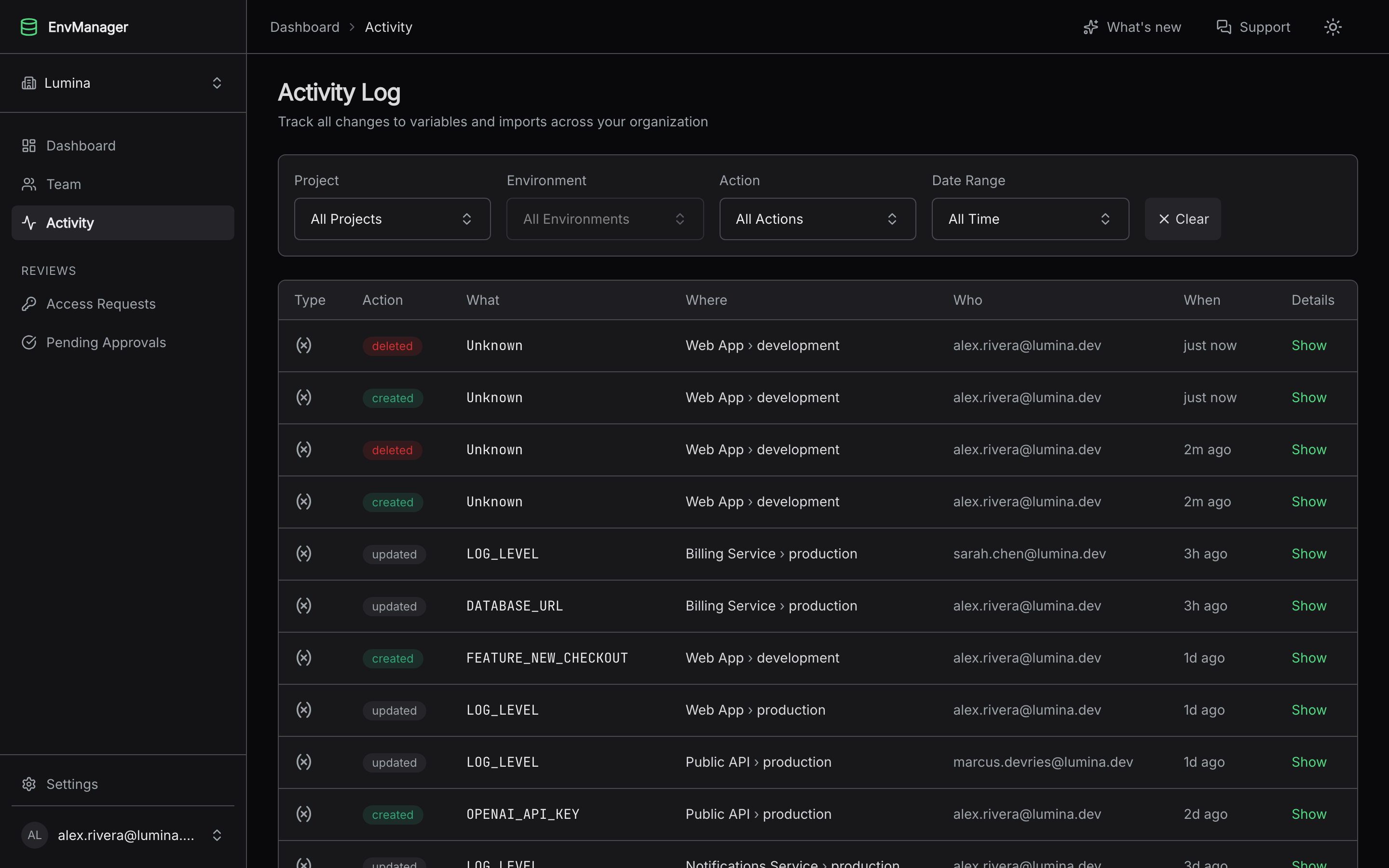Clear all filters
1389x868 pixels.
click(1183, 219)
